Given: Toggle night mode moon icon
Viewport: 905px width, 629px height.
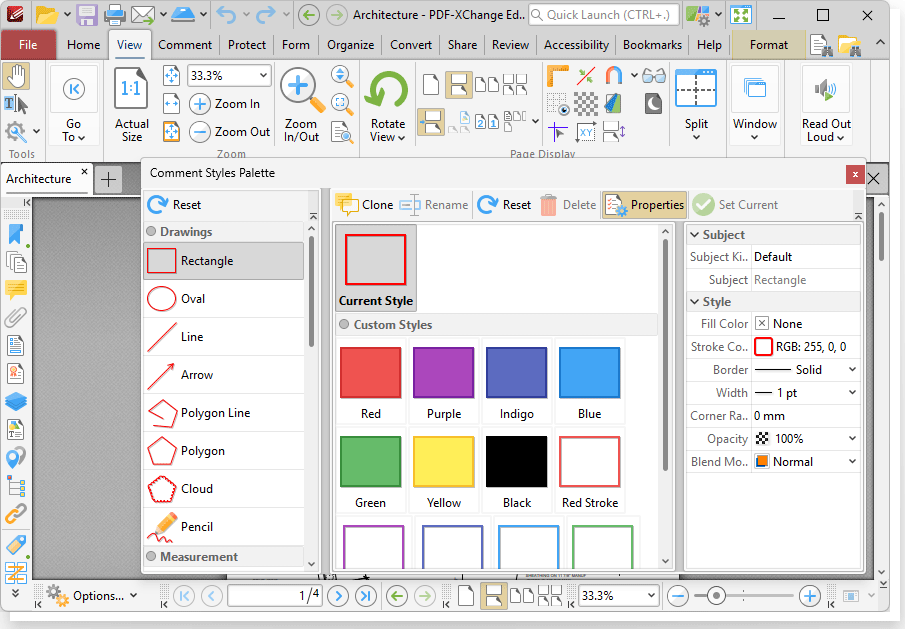Looking at the screenshot, I should point(653,104).
